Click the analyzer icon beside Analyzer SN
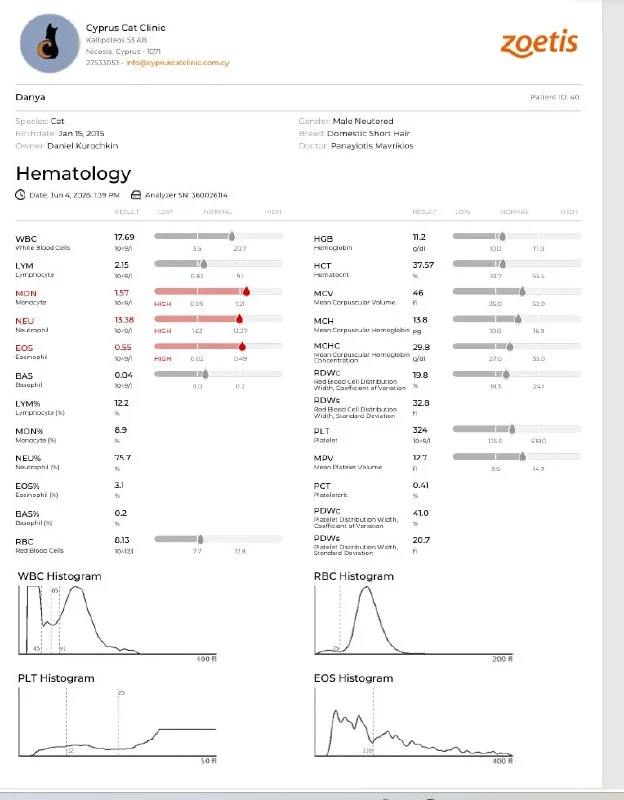This screenshot has height=800, width=624. pyautogui.click(x=136, y=195)
